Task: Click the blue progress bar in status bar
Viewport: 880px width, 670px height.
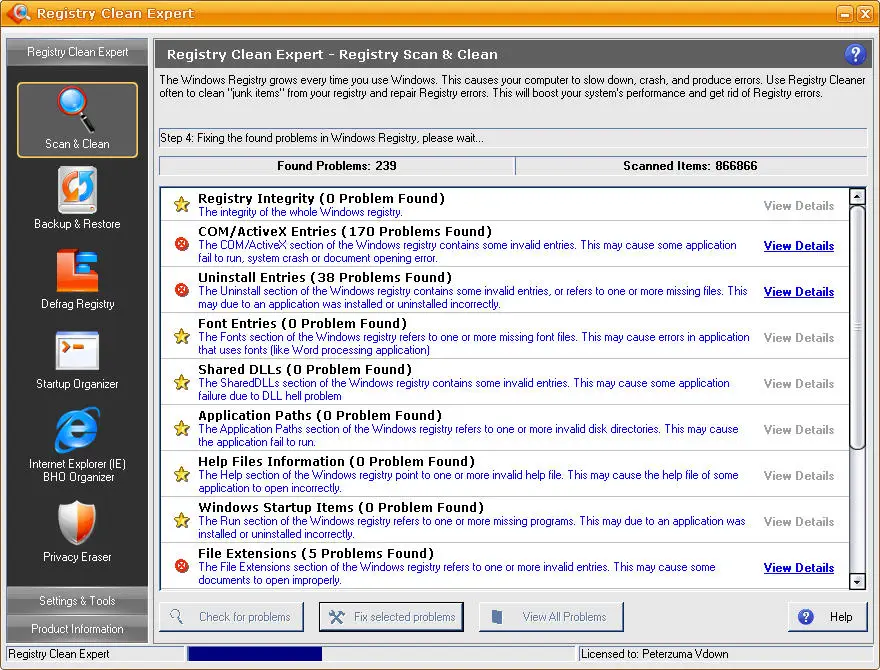Action: pyautogui.click(x=255, y=654)
